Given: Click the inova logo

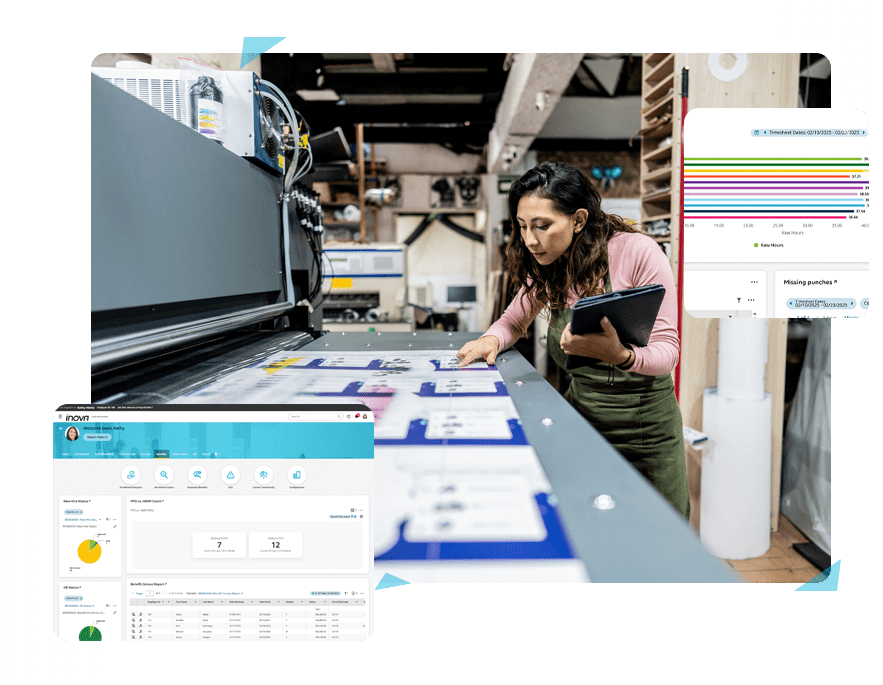Looking at the screenshot, I should click(77, 417).
